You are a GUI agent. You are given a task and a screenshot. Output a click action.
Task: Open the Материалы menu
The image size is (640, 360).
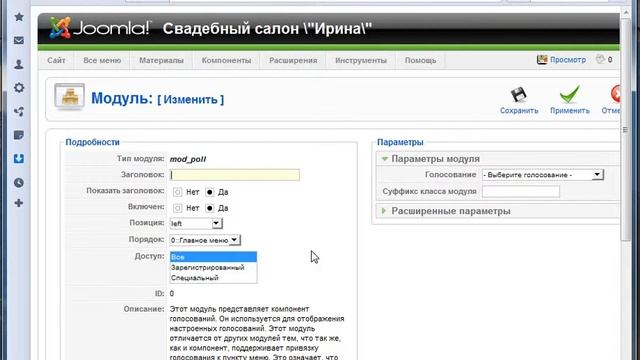coord(161,60)
